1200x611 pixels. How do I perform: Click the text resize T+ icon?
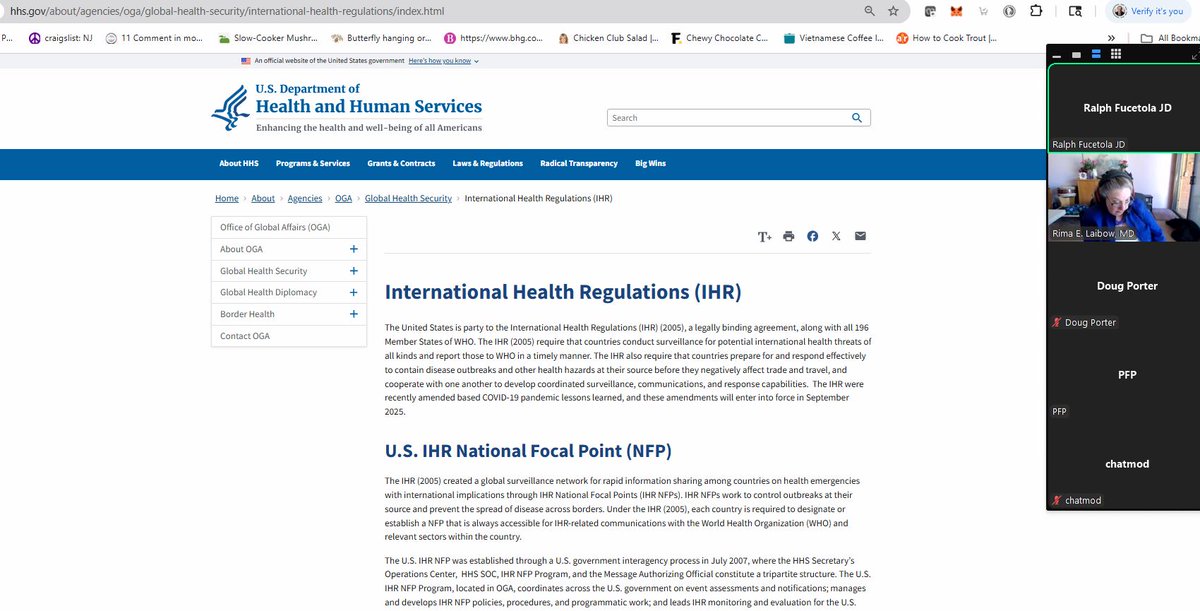[764, 236]
